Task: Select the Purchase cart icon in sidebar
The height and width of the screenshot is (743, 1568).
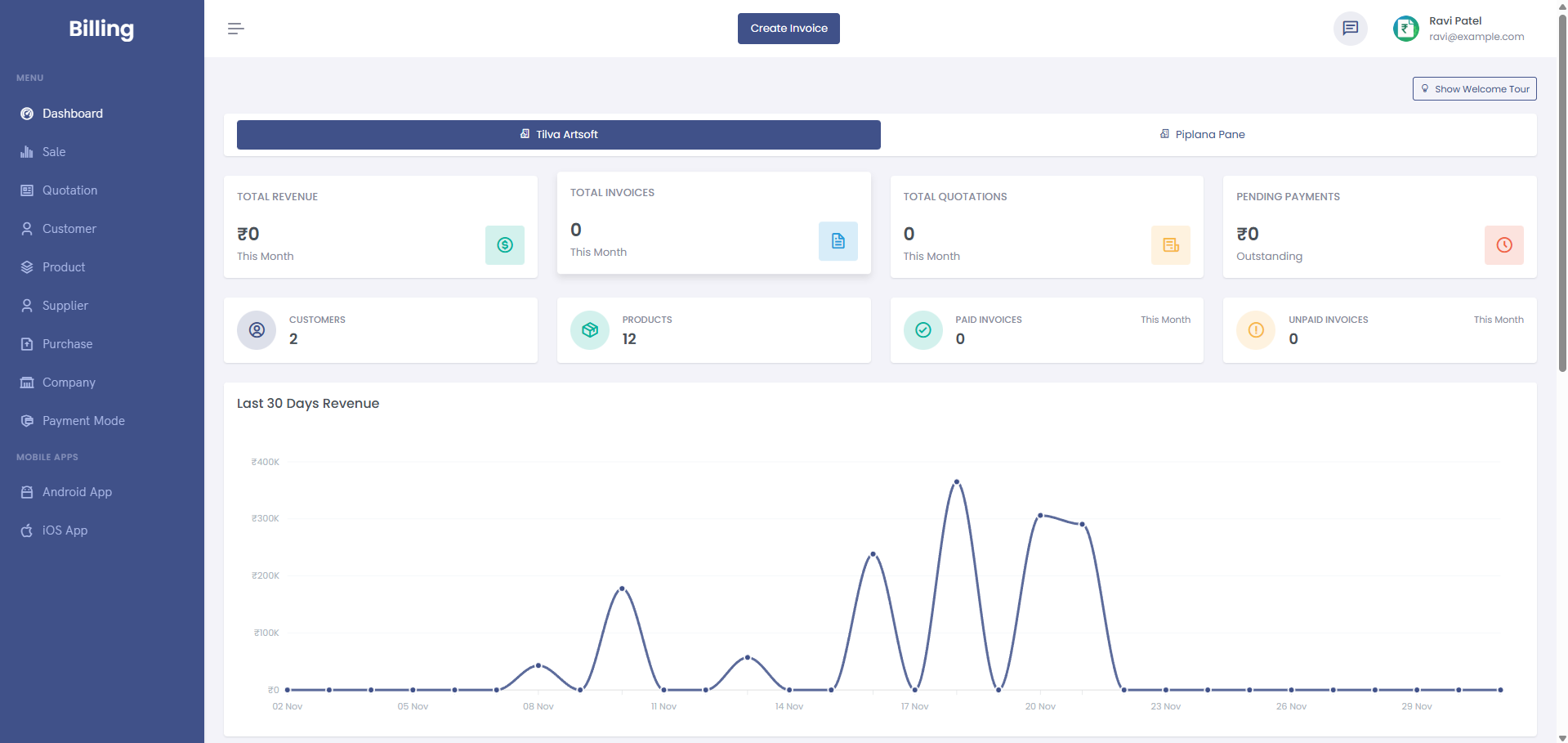Action: [x=27, y=344]
